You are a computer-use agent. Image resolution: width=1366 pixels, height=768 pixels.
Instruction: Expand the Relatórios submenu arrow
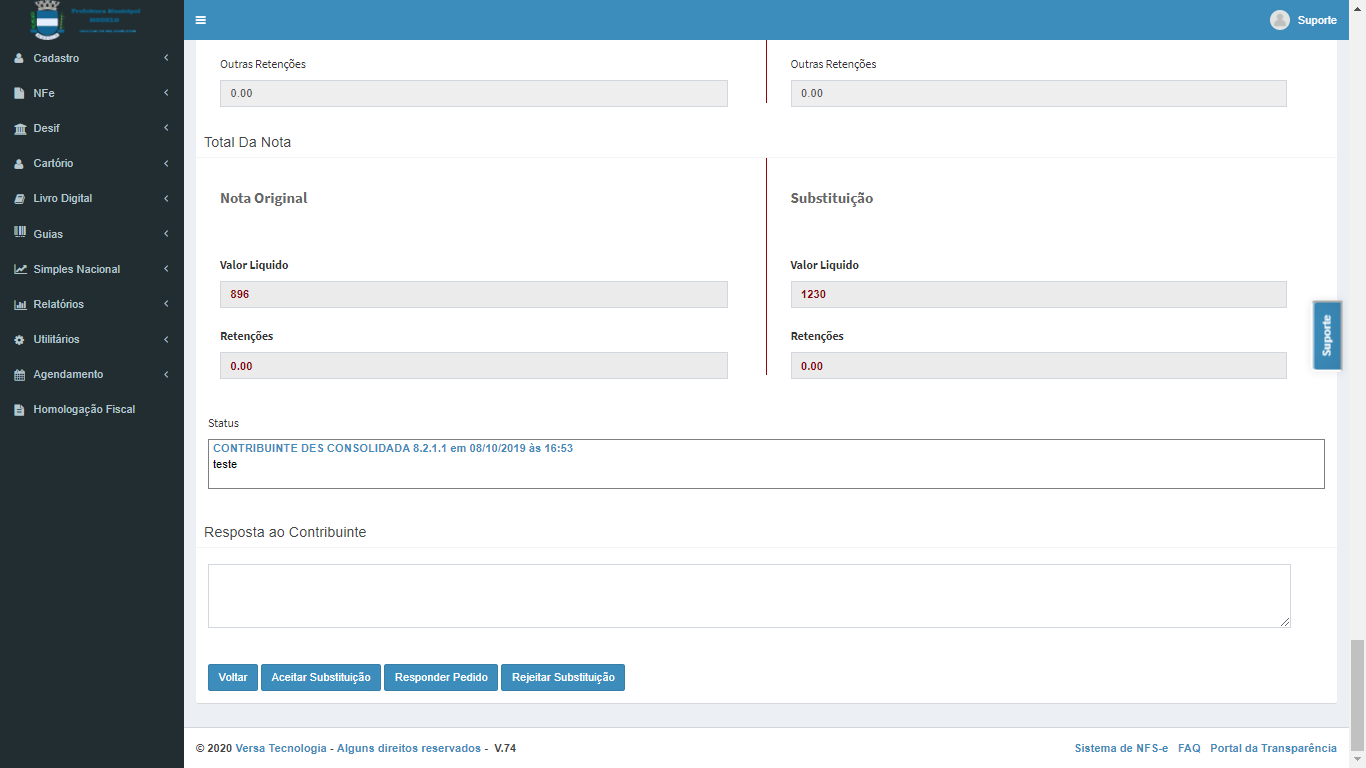click(166, 304)
